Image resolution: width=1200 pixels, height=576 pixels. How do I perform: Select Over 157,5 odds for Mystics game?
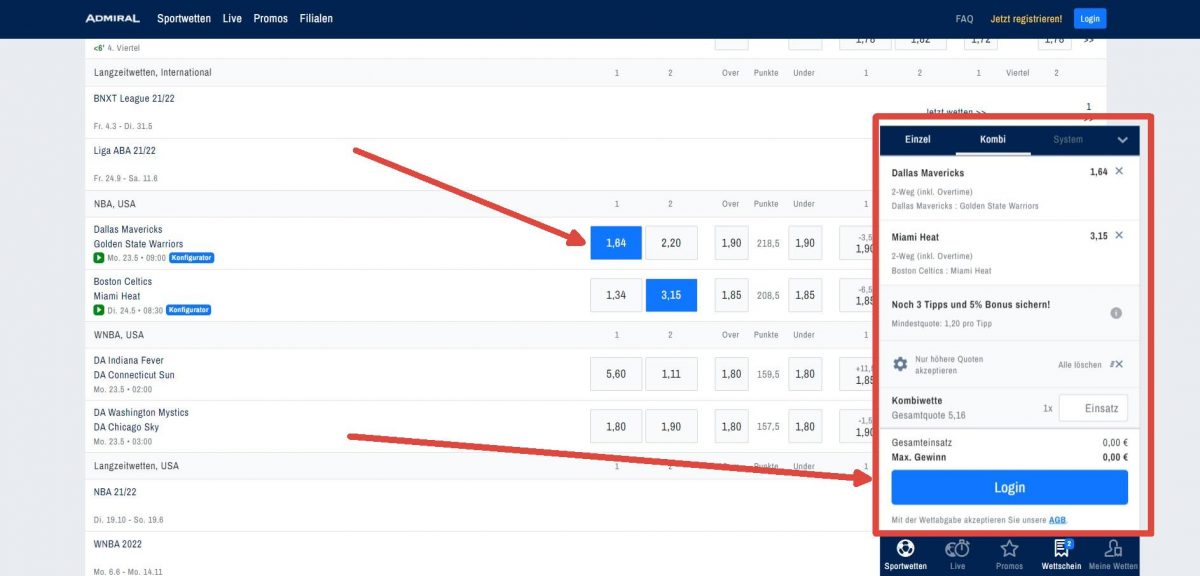pos(732,426)
